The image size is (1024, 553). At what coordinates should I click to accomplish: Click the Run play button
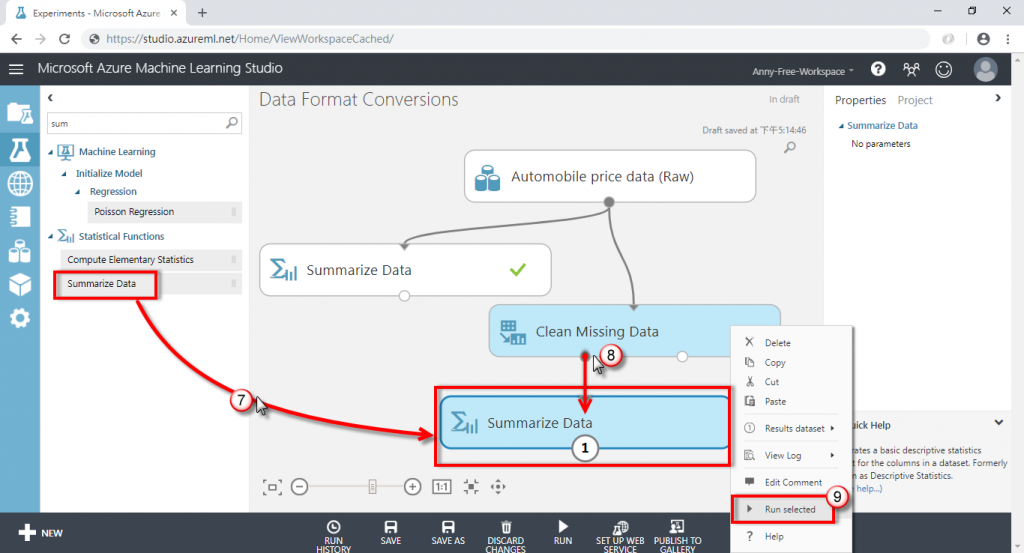(x=563, y=533)
